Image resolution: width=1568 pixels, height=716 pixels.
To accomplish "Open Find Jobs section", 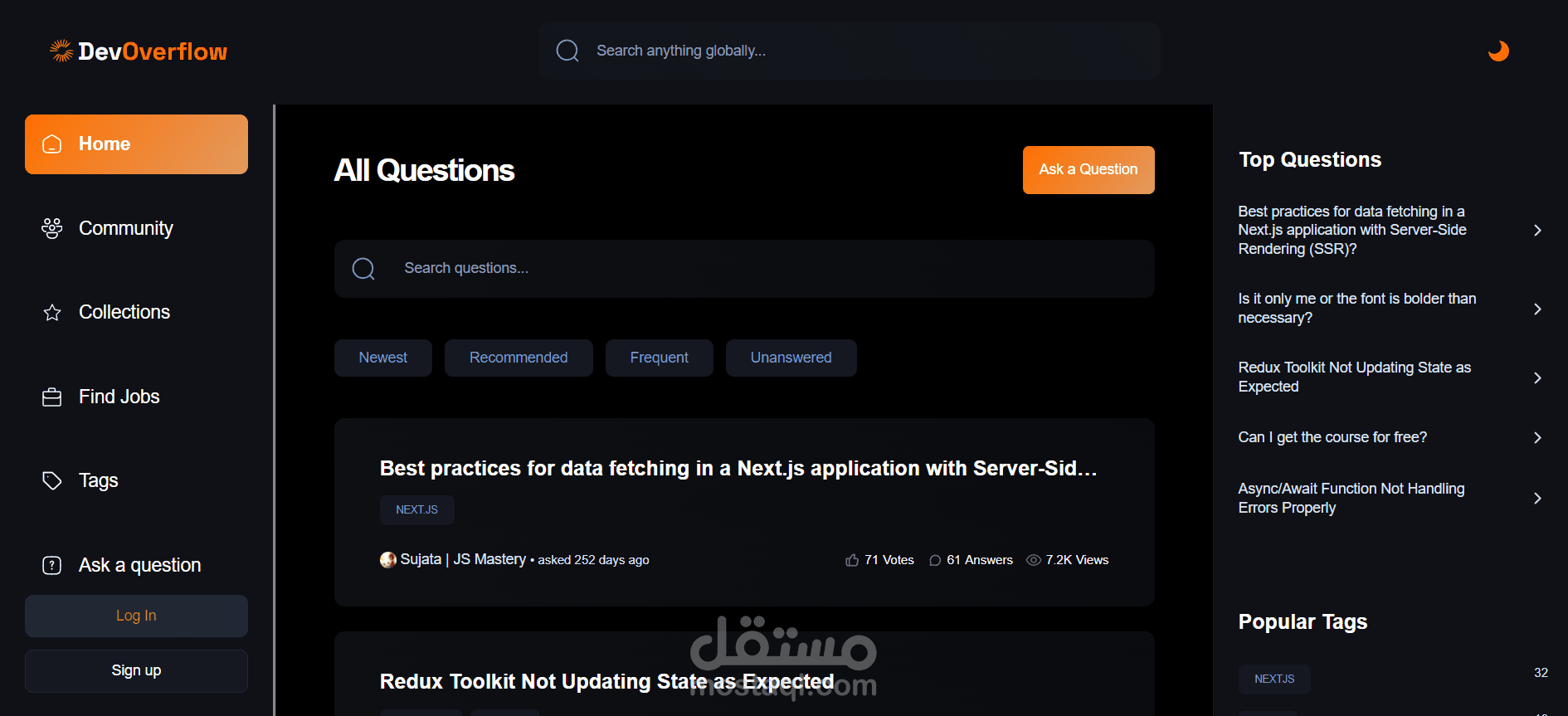I will coord(136,397).
